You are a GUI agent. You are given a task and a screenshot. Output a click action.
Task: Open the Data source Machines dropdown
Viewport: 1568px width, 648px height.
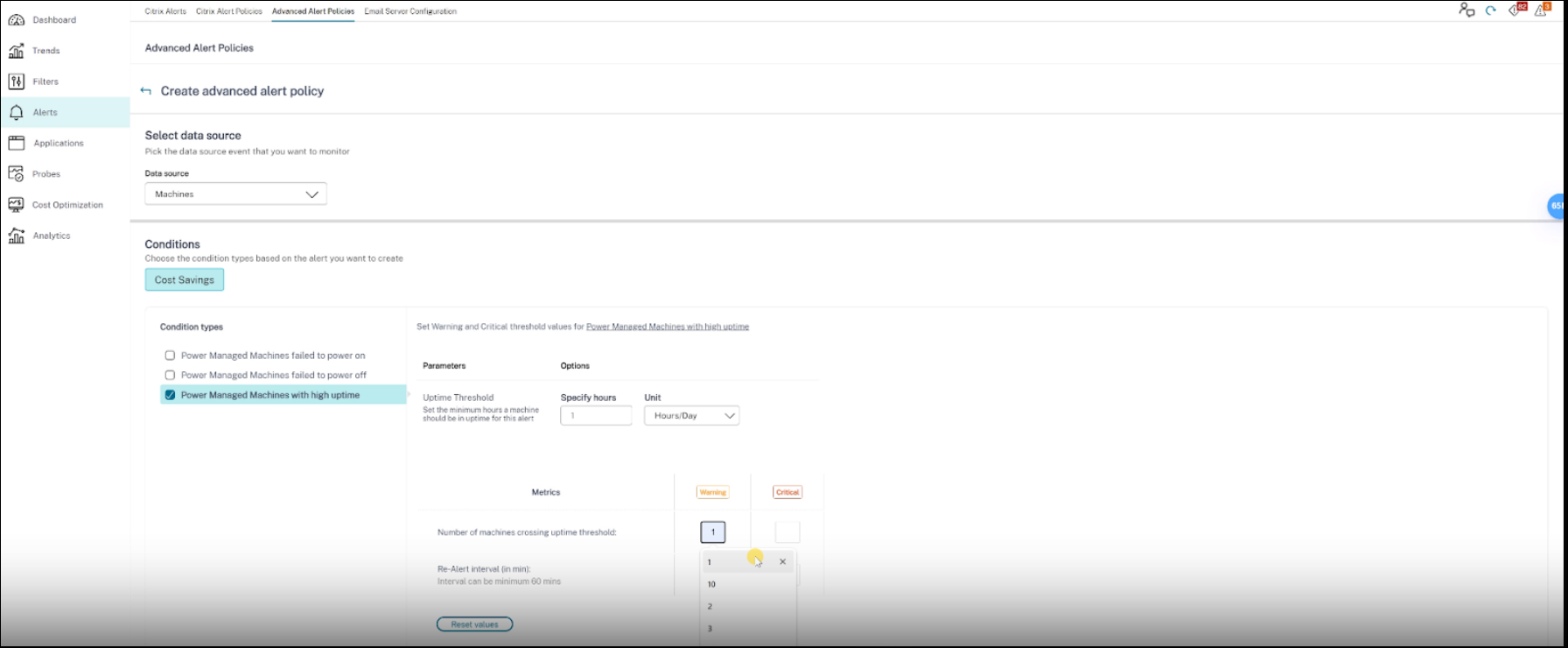pyautogui.click(x=235, y=194)
